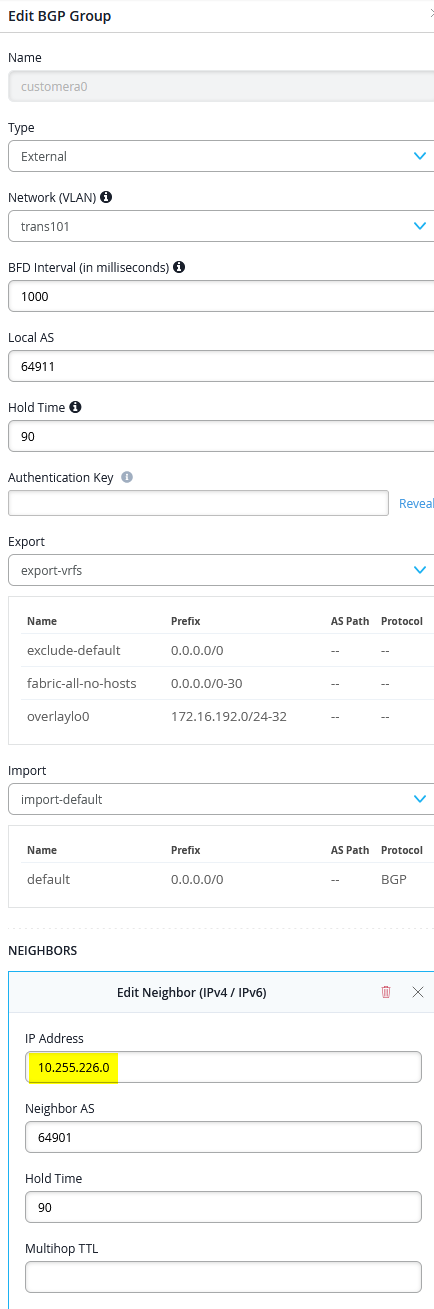Open the Type dropdown showing External
Image resolution: width=434 pixels, height=1309 pixels.
[x=221, y=156]
